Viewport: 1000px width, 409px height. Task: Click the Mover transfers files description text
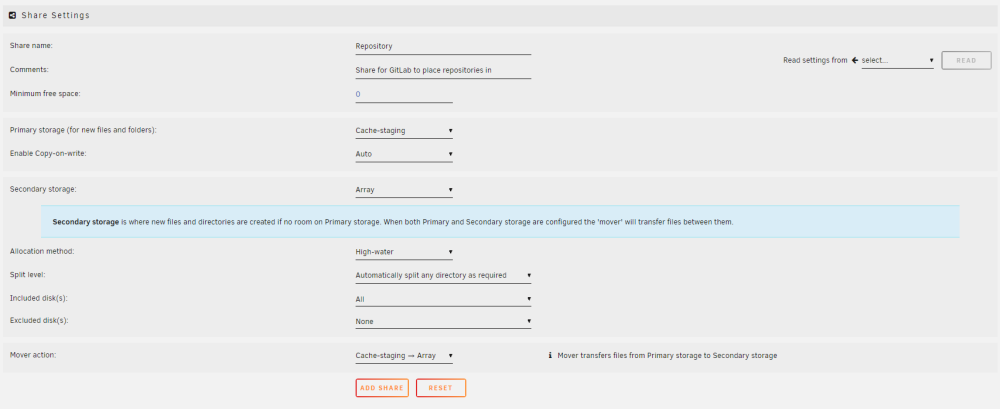pyautogui.click(x=667, y=355)
